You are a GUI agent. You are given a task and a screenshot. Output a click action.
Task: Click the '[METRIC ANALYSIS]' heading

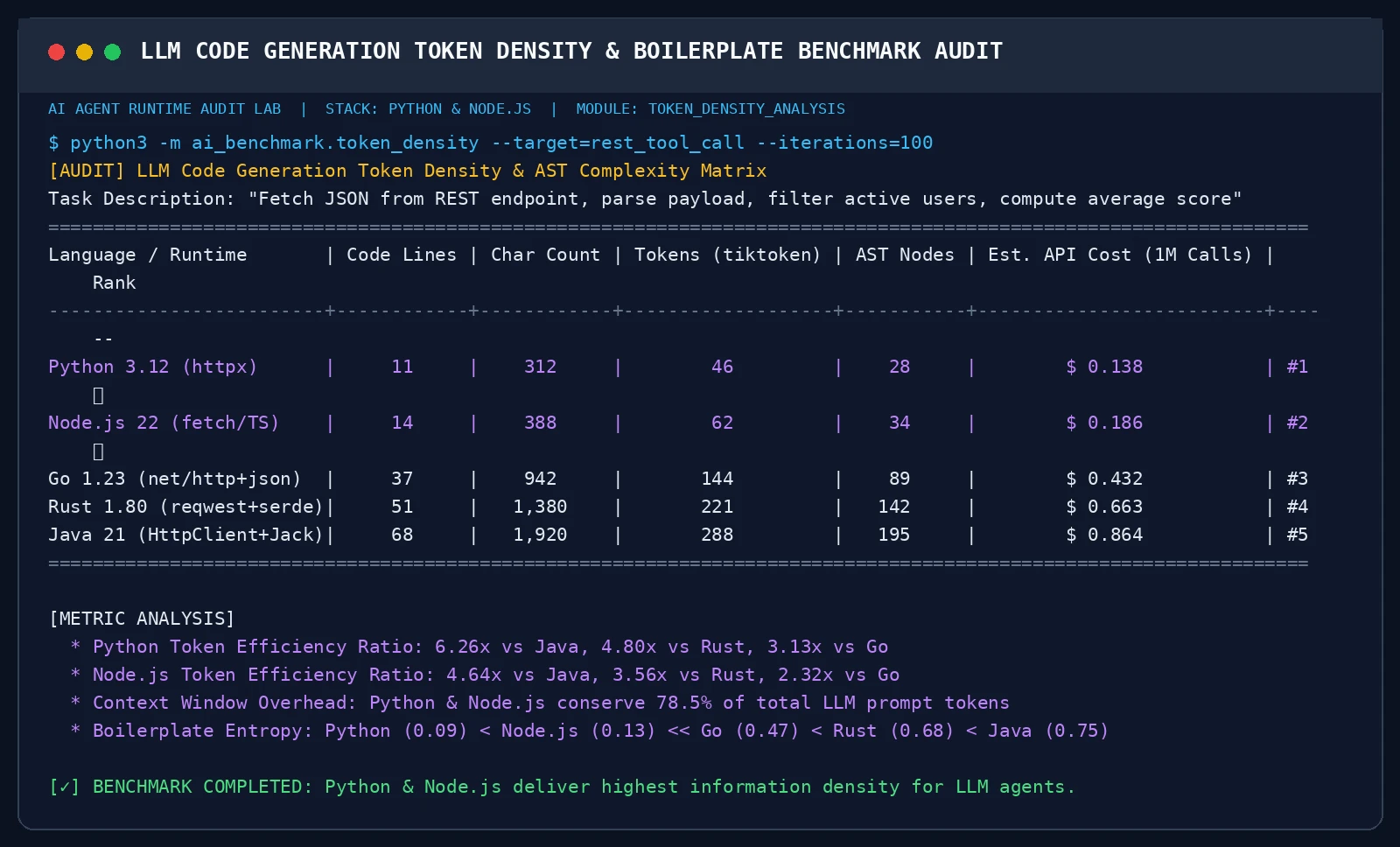[x=142, y=619]
